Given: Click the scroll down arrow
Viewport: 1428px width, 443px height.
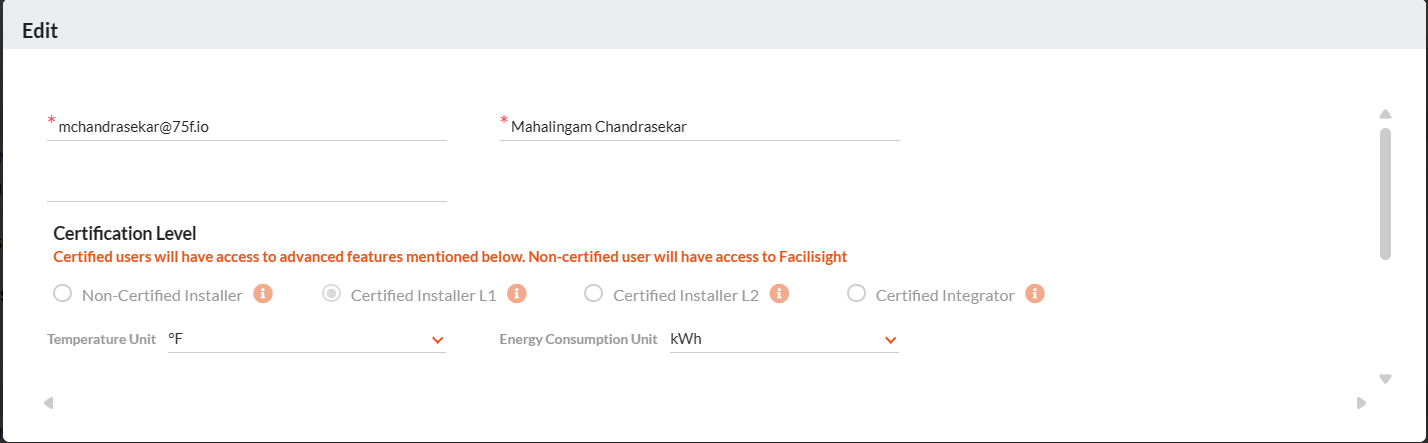Looking at the screenshot, I should pos(1385,379).
